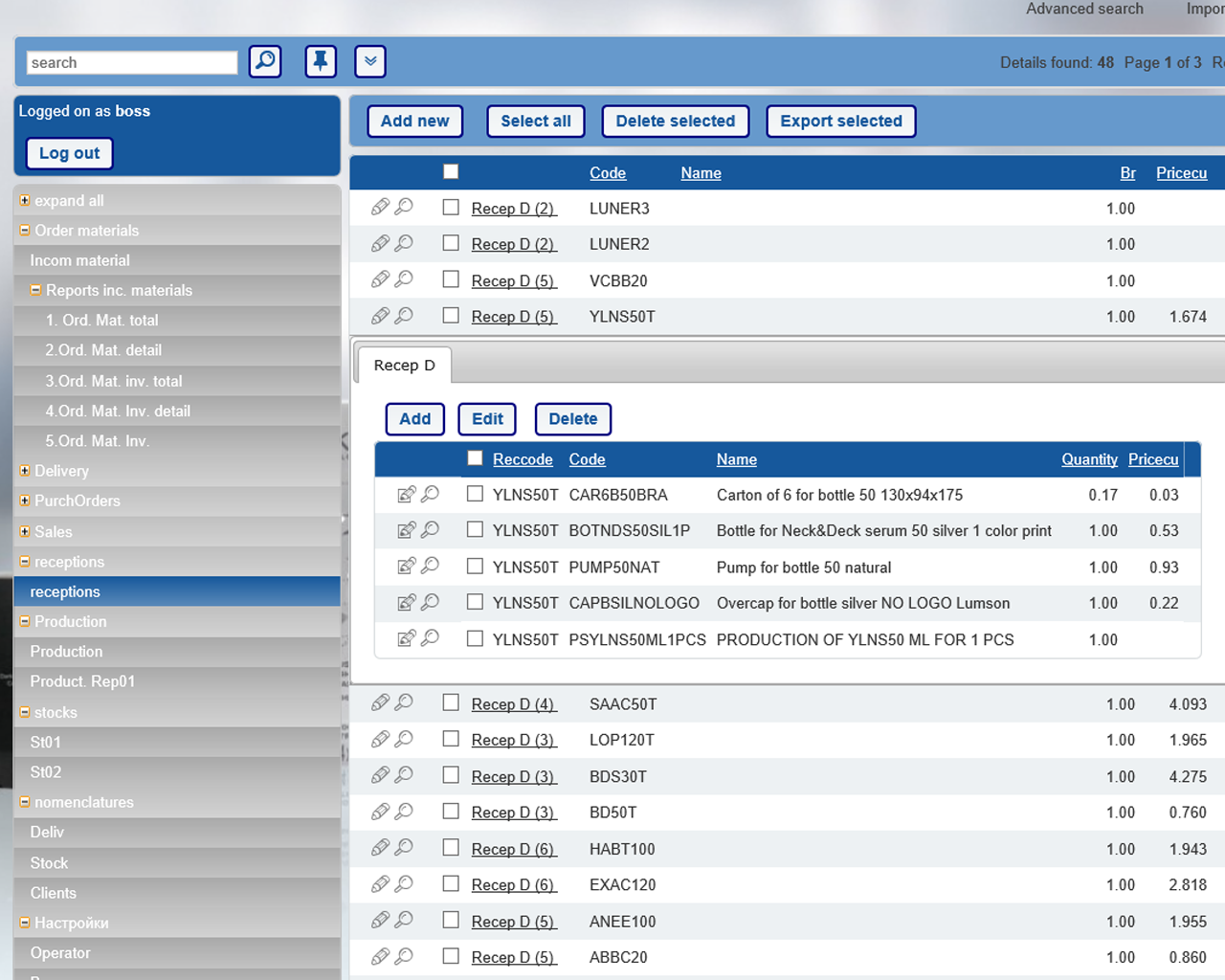1225x980 pixels.
Task: Switch to the Recep D tab
Action: tap(404, 366)
